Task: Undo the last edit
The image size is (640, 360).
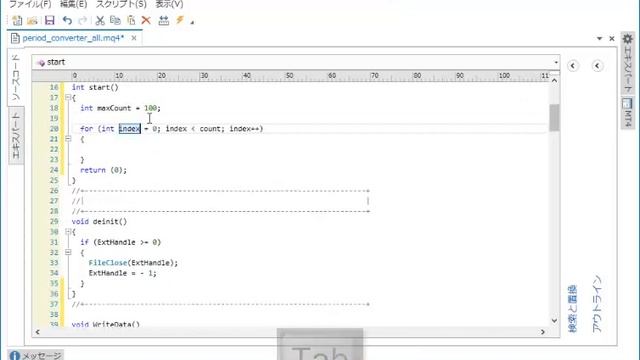Action: click(x=67, y=20)
